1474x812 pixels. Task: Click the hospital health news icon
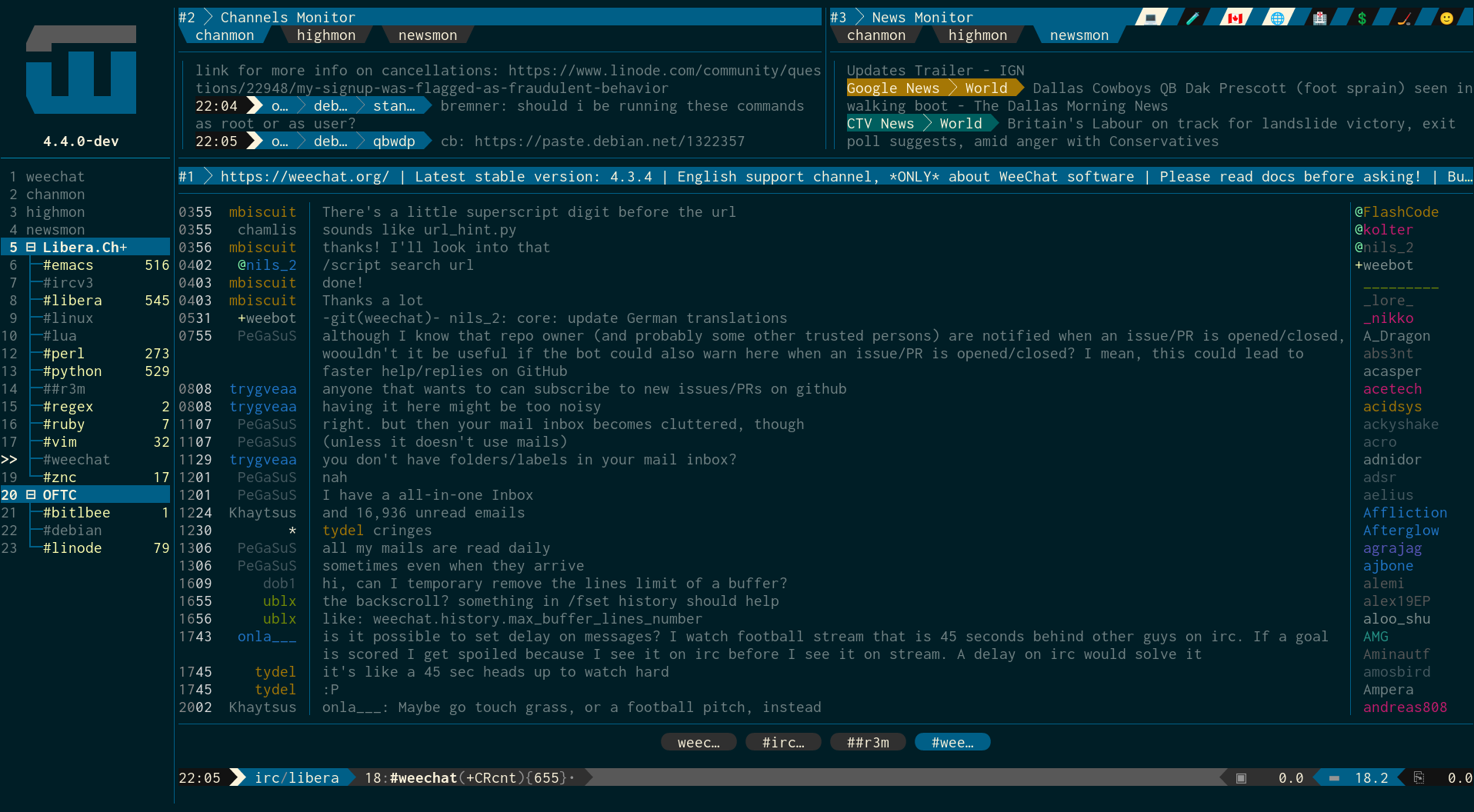tap(1319, 18)
